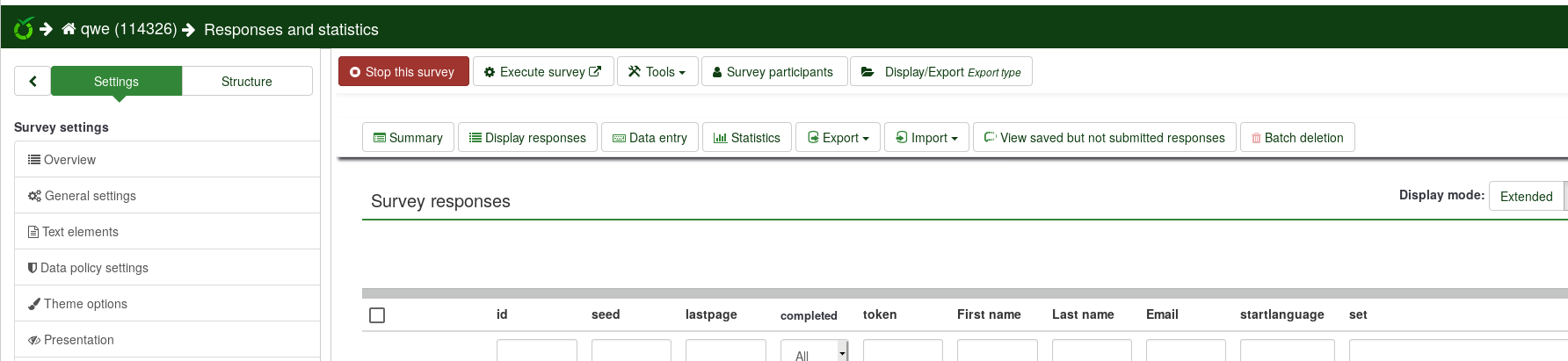This screenshot has width=1568, height=361.
Task: Collapse sidebar with the left chevron
Action: 33,81
